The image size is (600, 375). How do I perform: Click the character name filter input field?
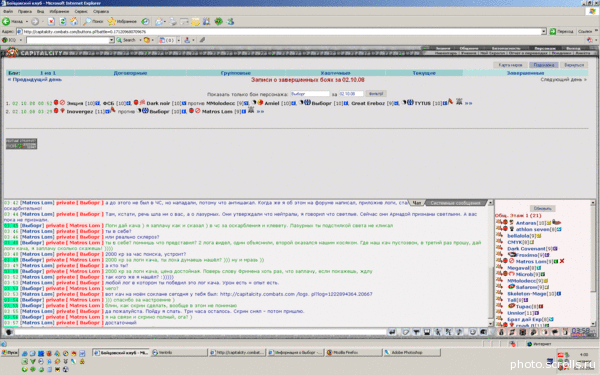tap(310, 94)
